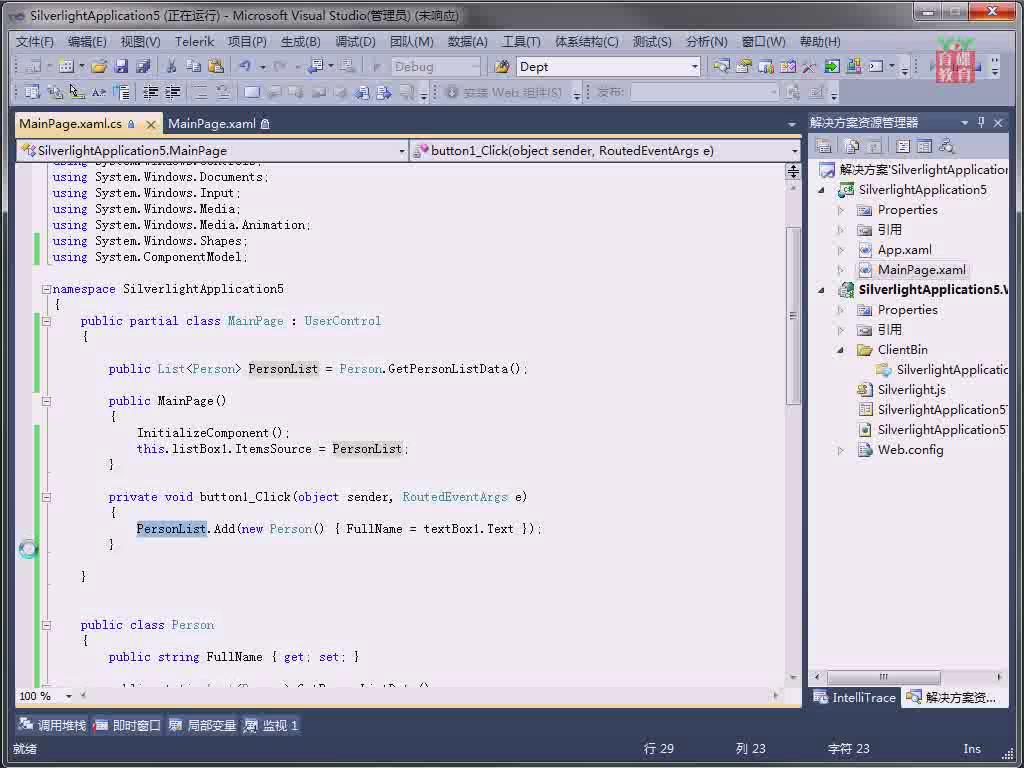Click the Comment Out Lines icon
This screenshot has width=1024, height=768.
click(x=200, y=93)
